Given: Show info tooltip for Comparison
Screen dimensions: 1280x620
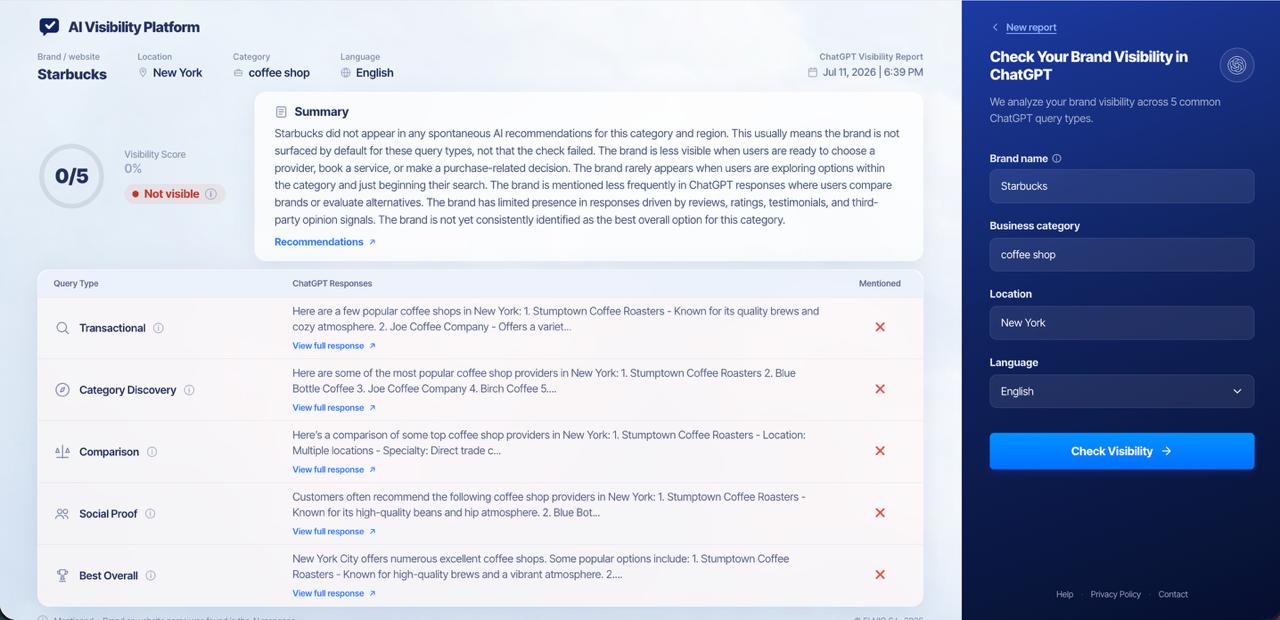Looking at the screenshot, I should pos(152,452).
